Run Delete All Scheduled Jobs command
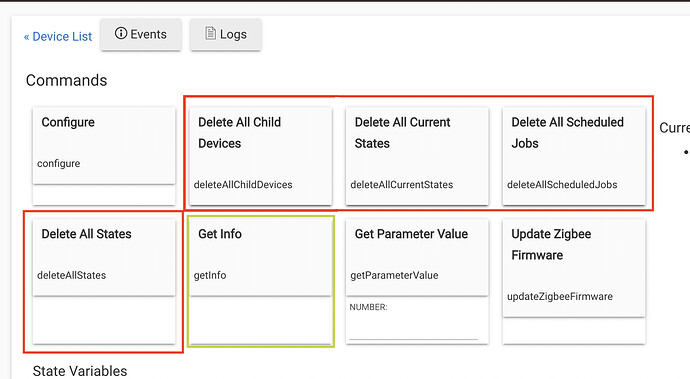Screen dimensions: 690x379 574,156
